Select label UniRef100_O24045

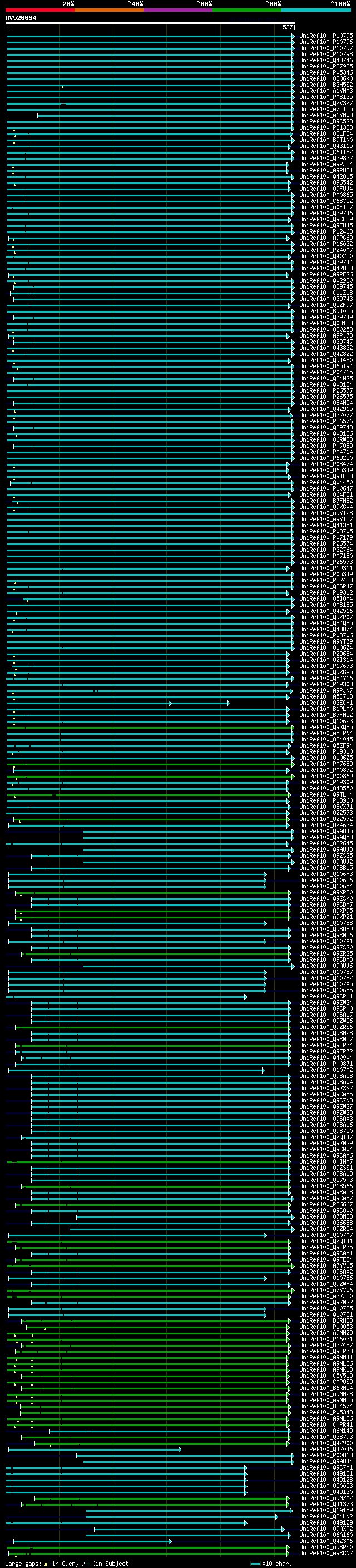tap(326, 740)
